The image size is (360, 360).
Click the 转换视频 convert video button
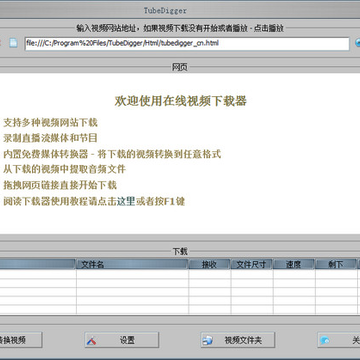(21, 340)
